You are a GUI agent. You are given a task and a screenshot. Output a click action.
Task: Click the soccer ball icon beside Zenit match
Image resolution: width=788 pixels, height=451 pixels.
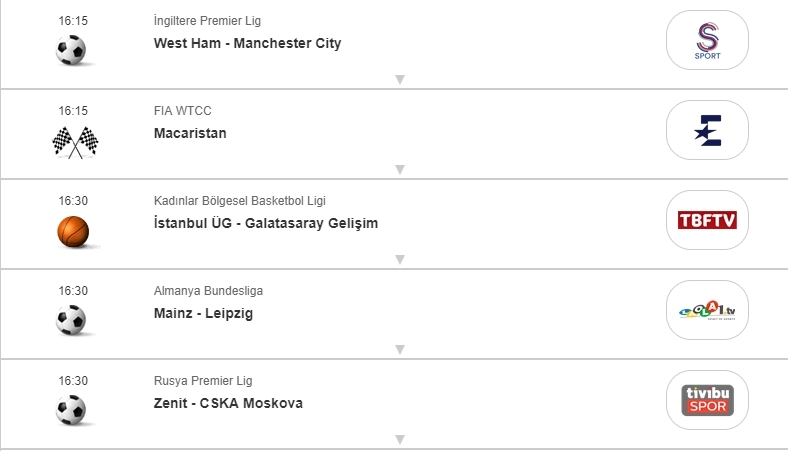[71, 410]
